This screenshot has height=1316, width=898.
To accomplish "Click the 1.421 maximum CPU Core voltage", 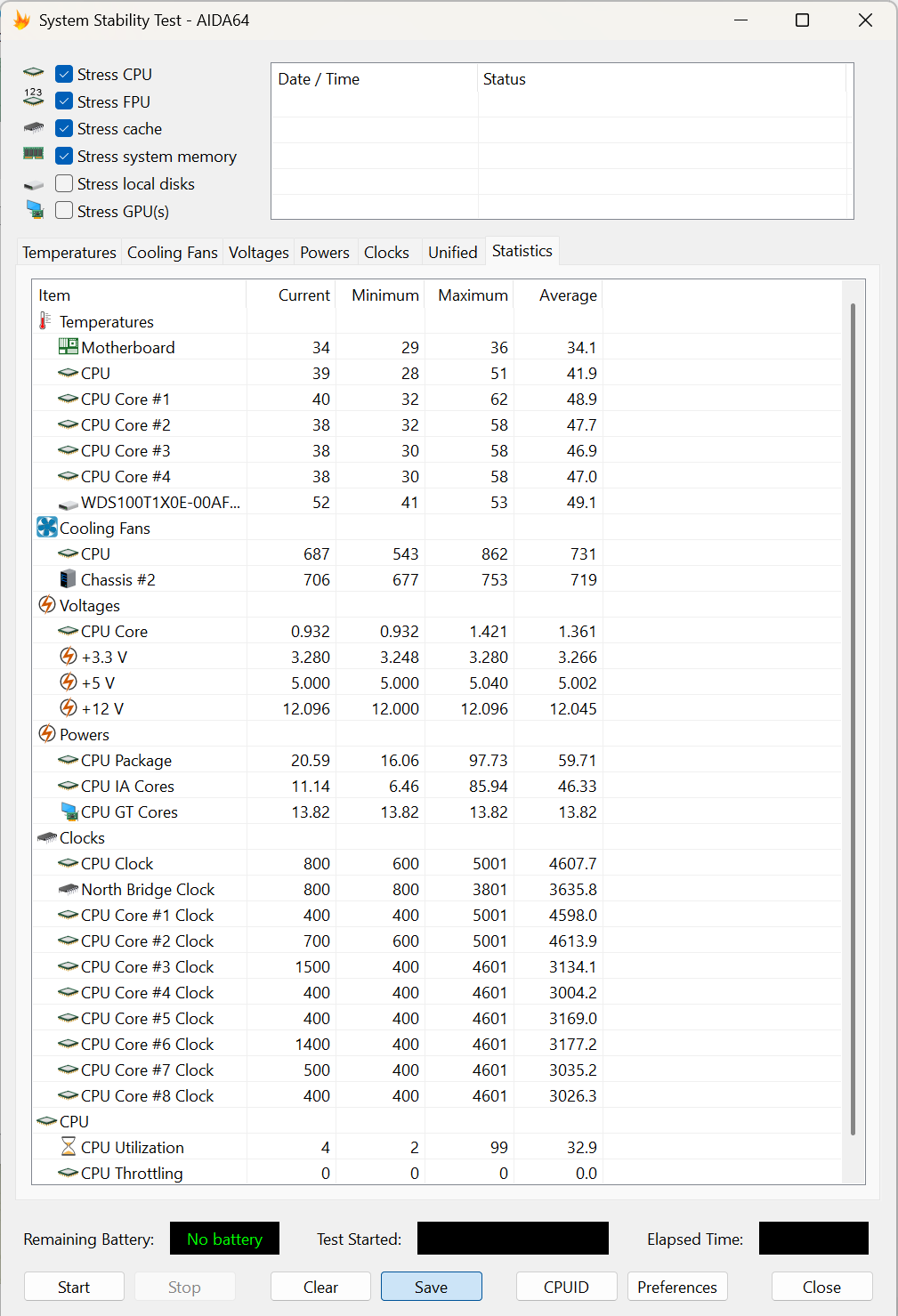I will [489, 631].
